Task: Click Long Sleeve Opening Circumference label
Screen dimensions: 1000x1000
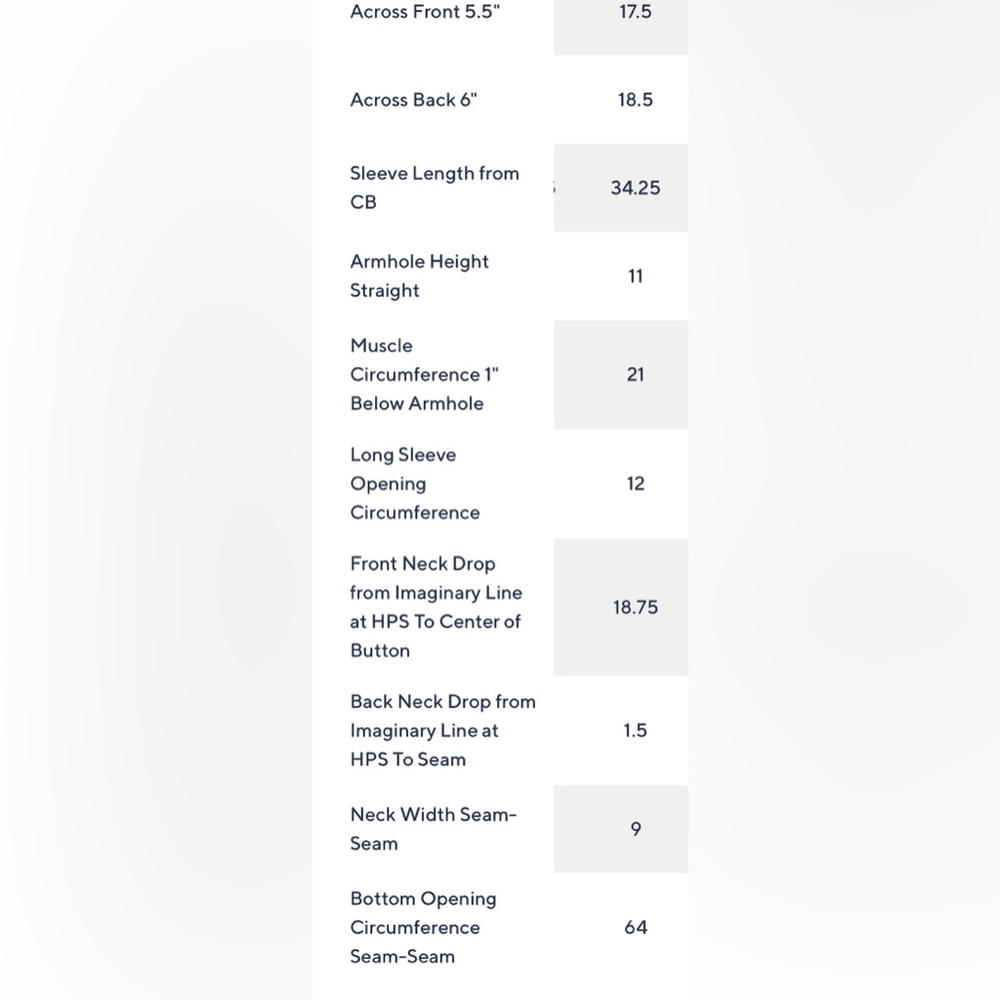Action: click(415, 483)
